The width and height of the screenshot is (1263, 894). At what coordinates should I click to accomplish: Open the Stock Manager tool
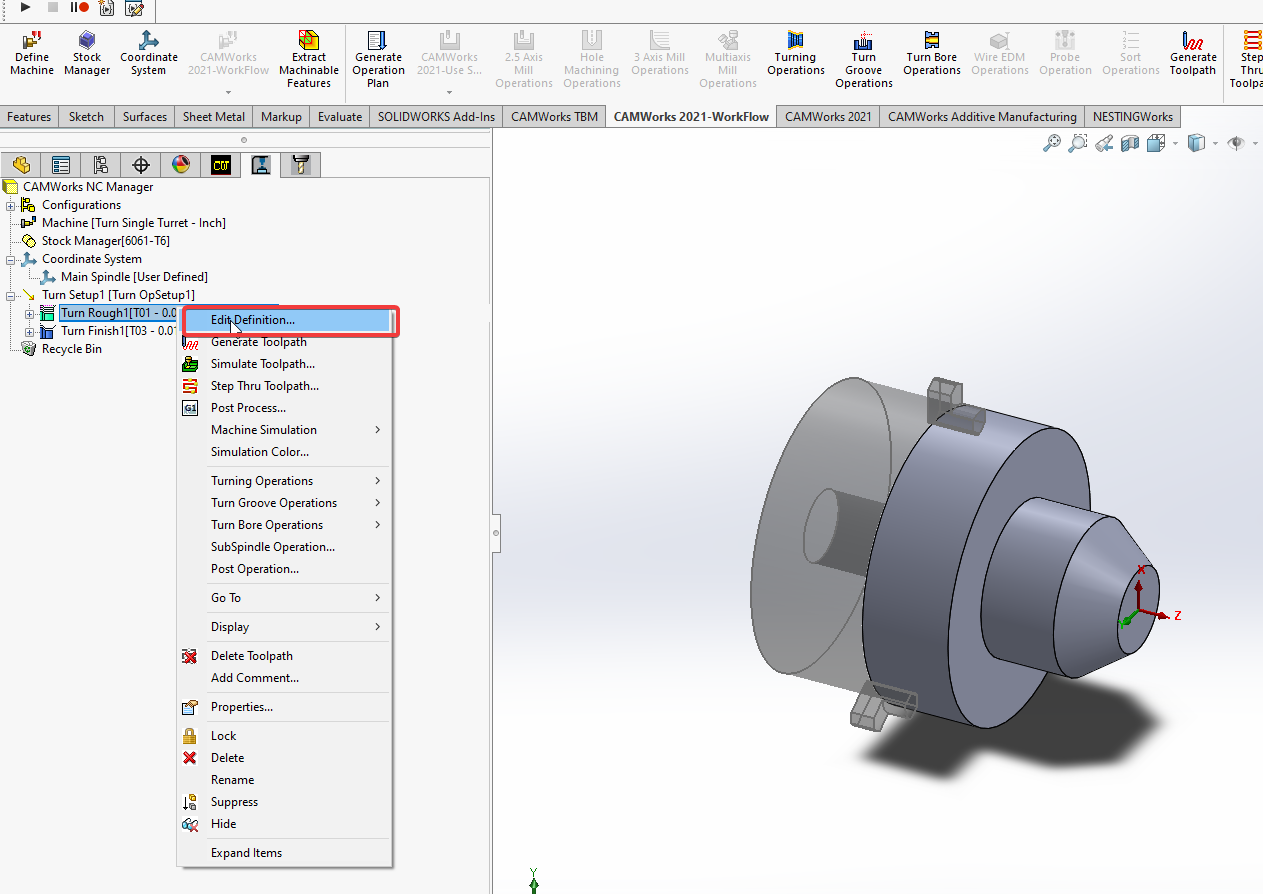point(87,53)
